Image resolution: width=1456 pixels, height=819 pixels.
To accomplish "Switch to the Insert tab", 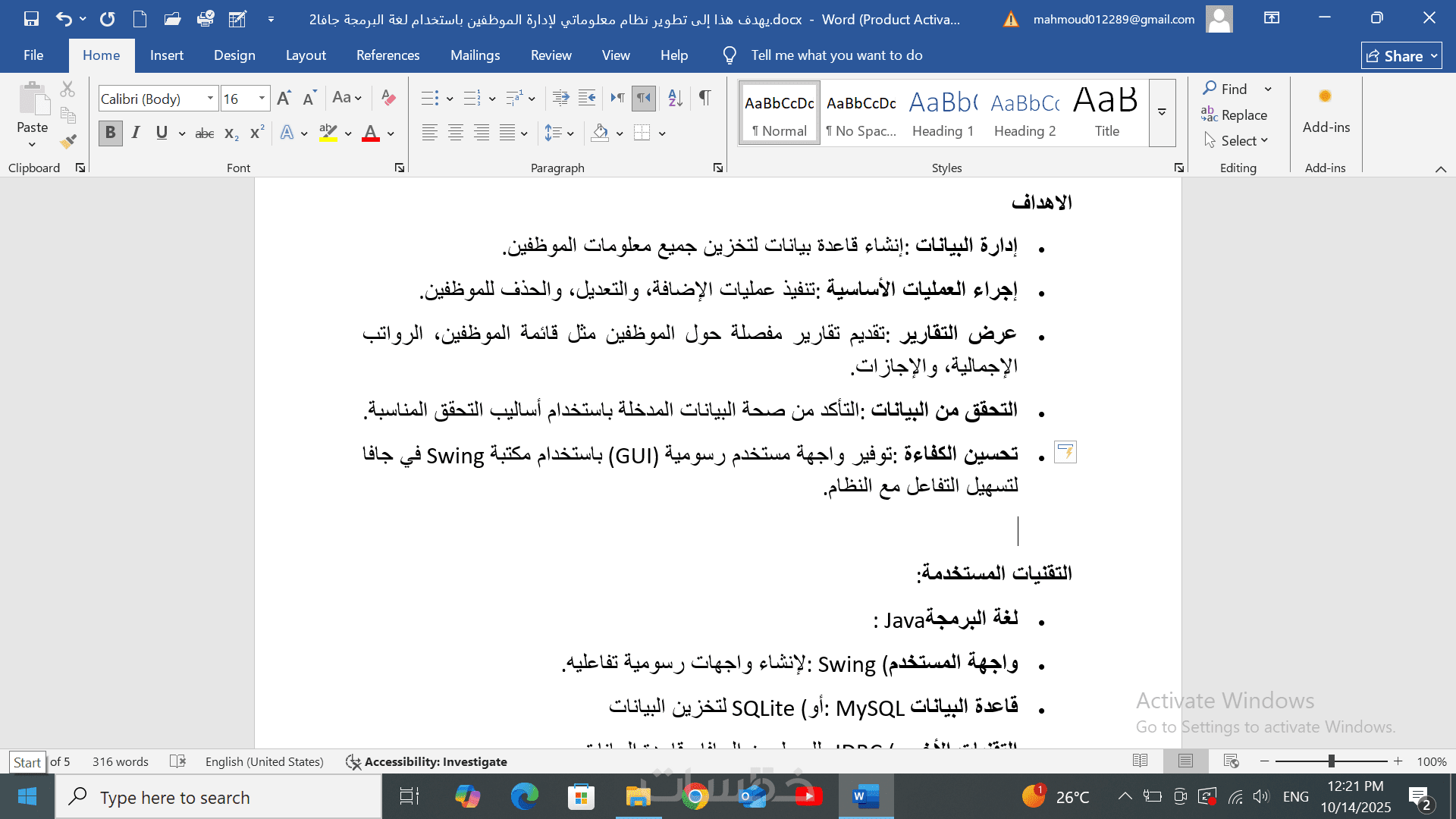I will pyautogui.click(x=166, y=55).
